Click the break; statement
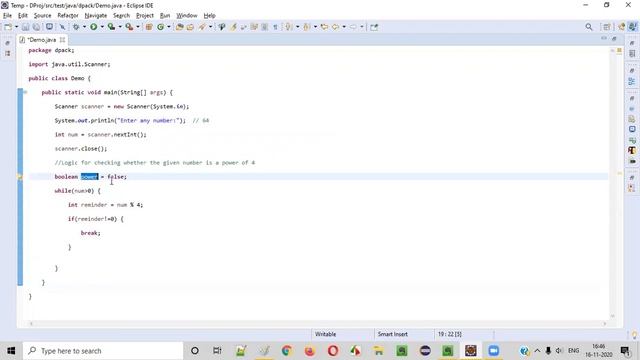 (x=90, y=233)
